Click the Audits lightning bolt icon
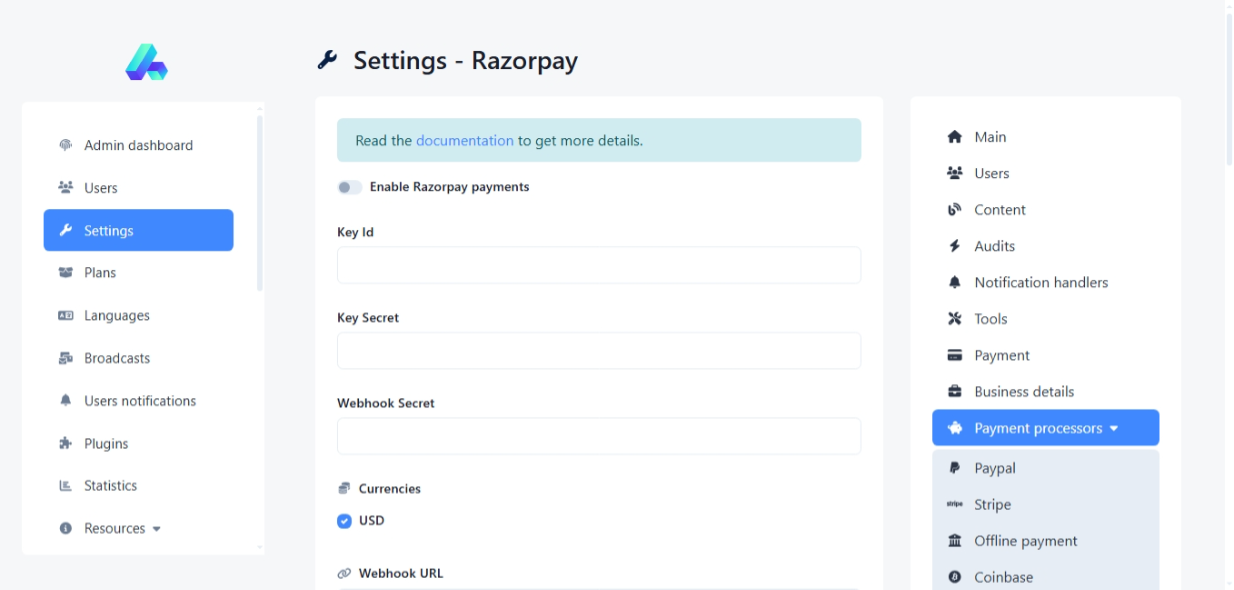 [954, 246]
